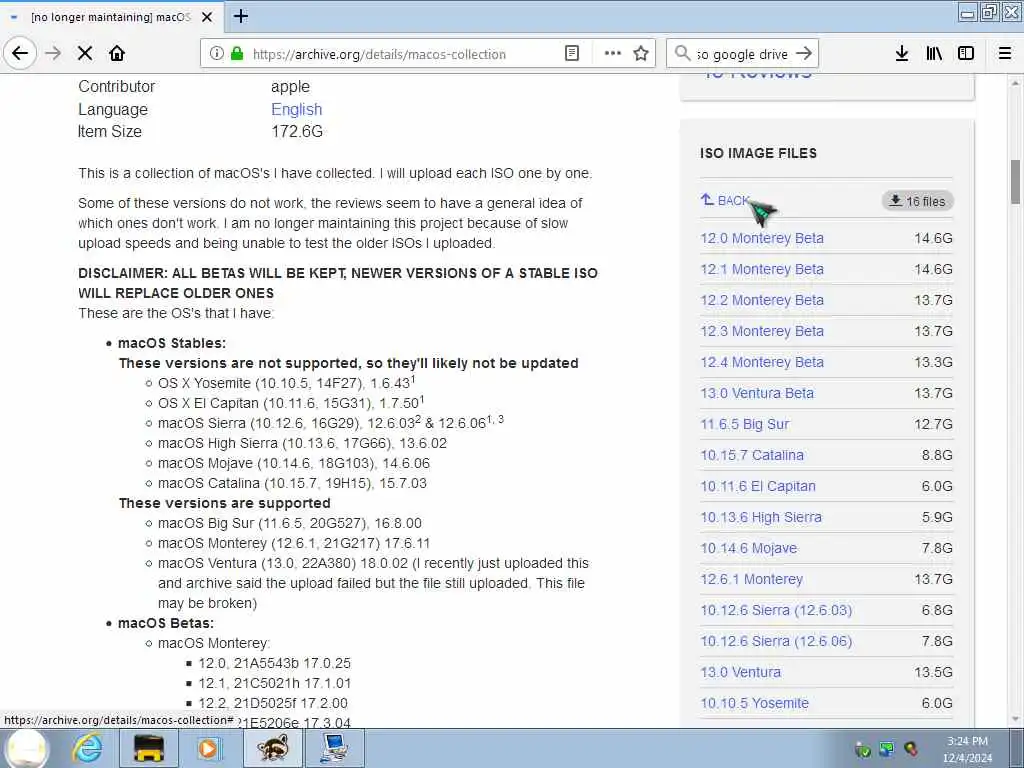Show site information icon in address bar
1024x768 pixels.
coord(216,54)
